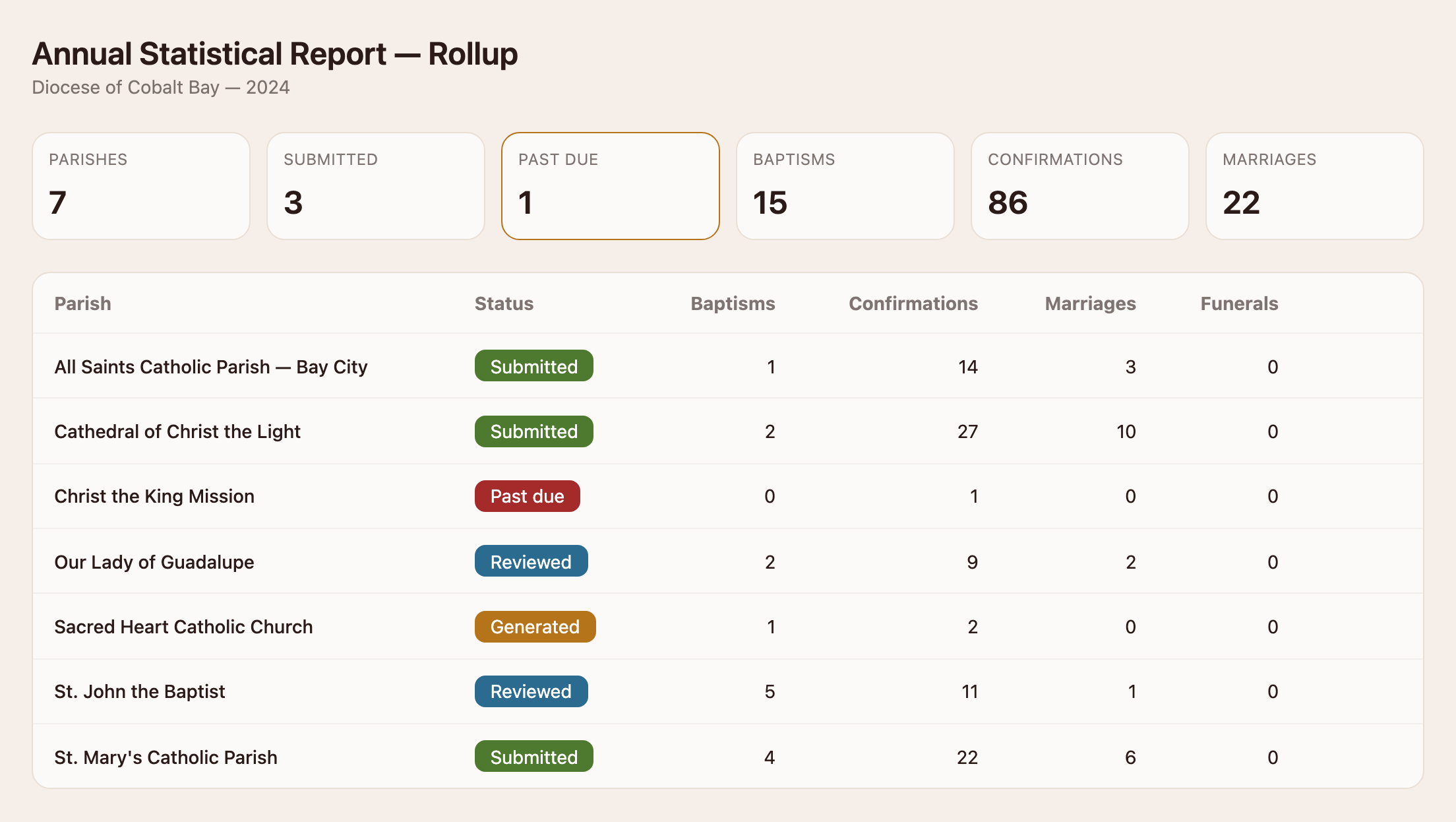This screenshot has width=1456, height=822.
Task: Open the Past Due summary card
Action: (611, 186)
